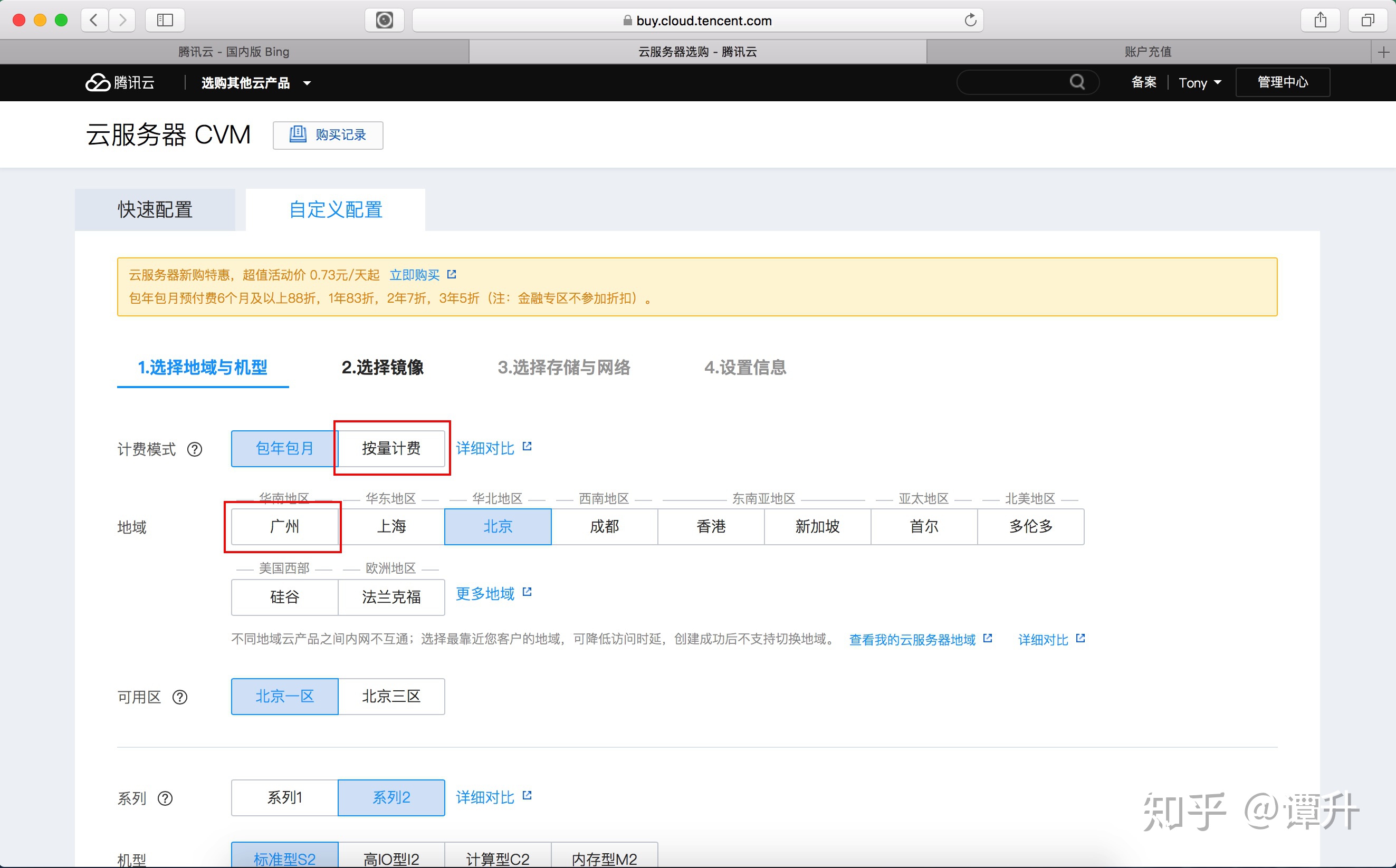The image size is (1396, 868).
Task: Open the Tony account dropdown
Action: pyautogui.click(x=1199, y=83)
